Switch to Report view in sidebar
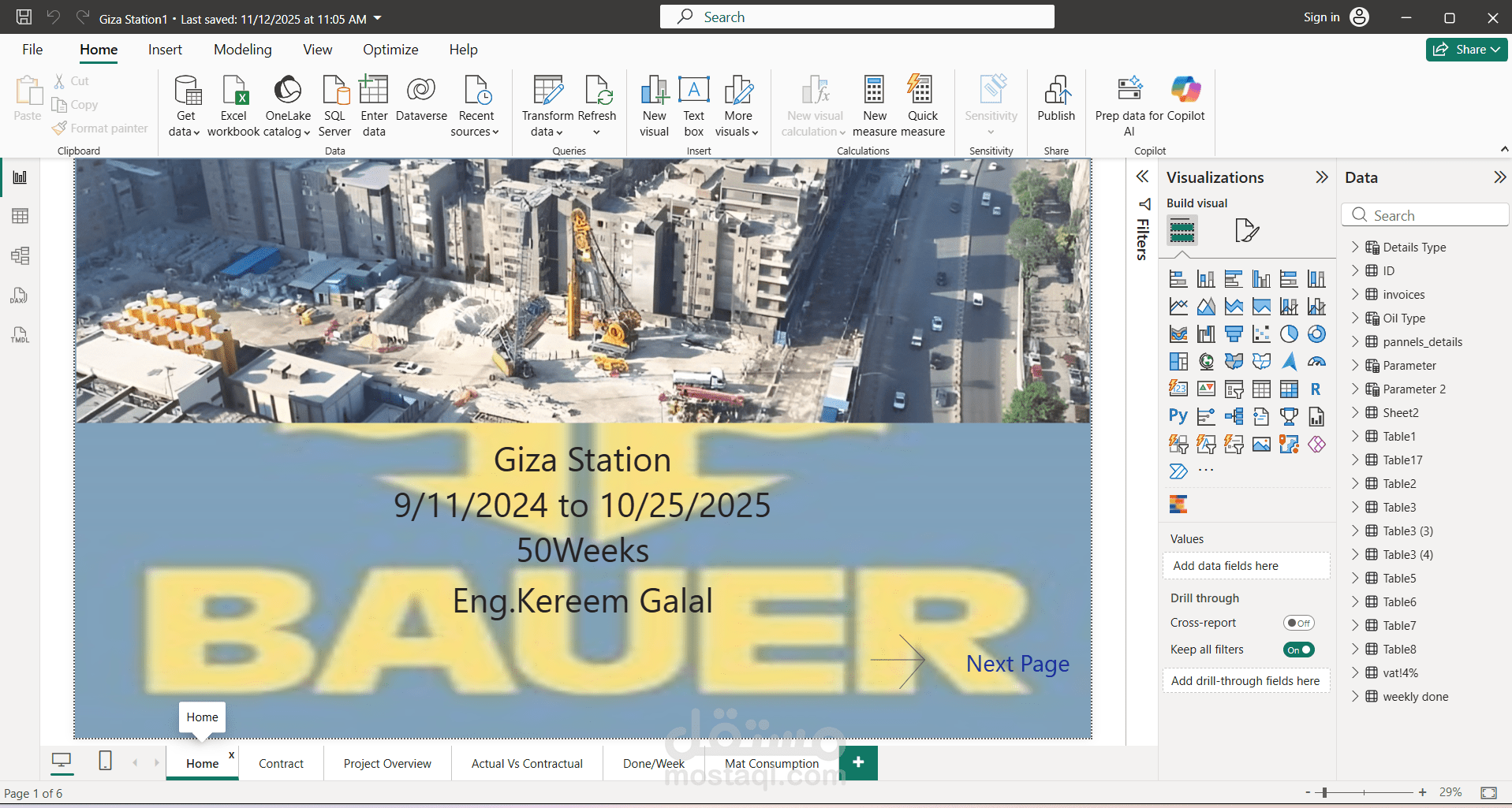The height and width of the screenshot is (808, 1512). click(x=21, y=177)
